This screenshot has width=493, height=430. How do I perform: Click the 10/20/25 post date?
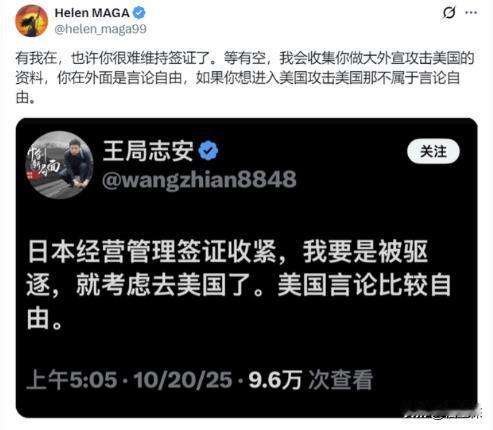(183, 380)
